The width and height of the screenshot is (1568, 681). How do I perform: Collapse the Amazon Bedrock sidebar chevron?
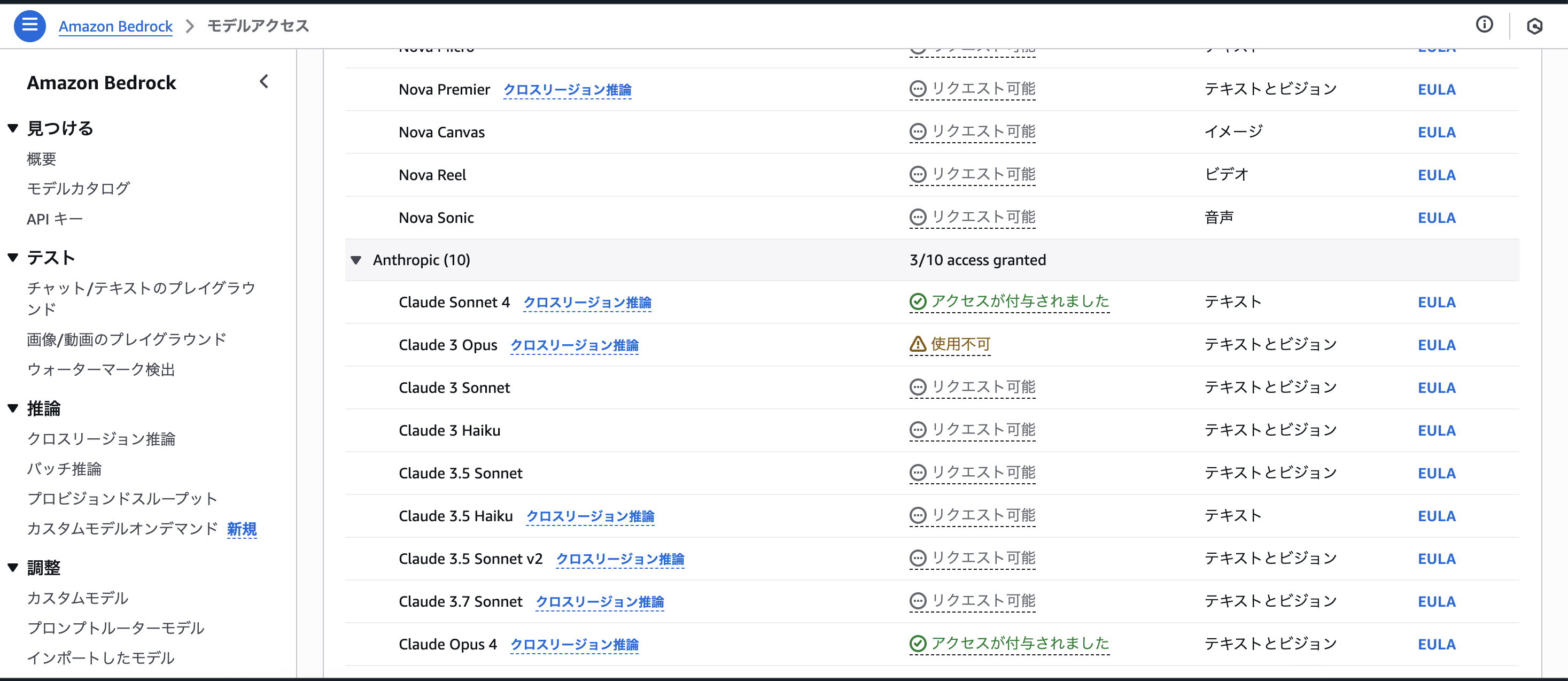click(263, 82)
